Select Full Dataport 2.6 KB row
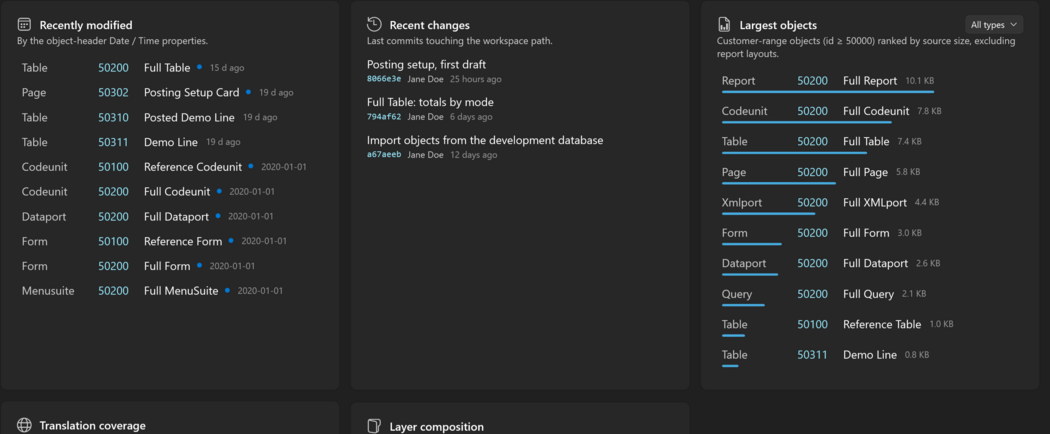The height and width of the screenshot is (434, 1050). [x=870, y=265]
